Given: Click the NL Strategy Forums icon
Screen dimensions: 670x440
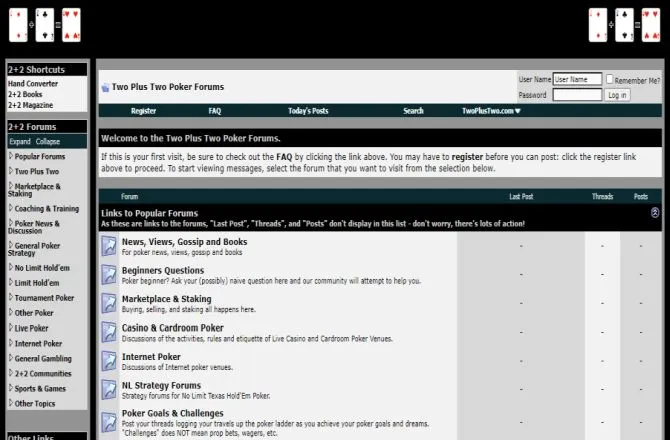Looking at the screenshot, I should [x=109, y=390].
